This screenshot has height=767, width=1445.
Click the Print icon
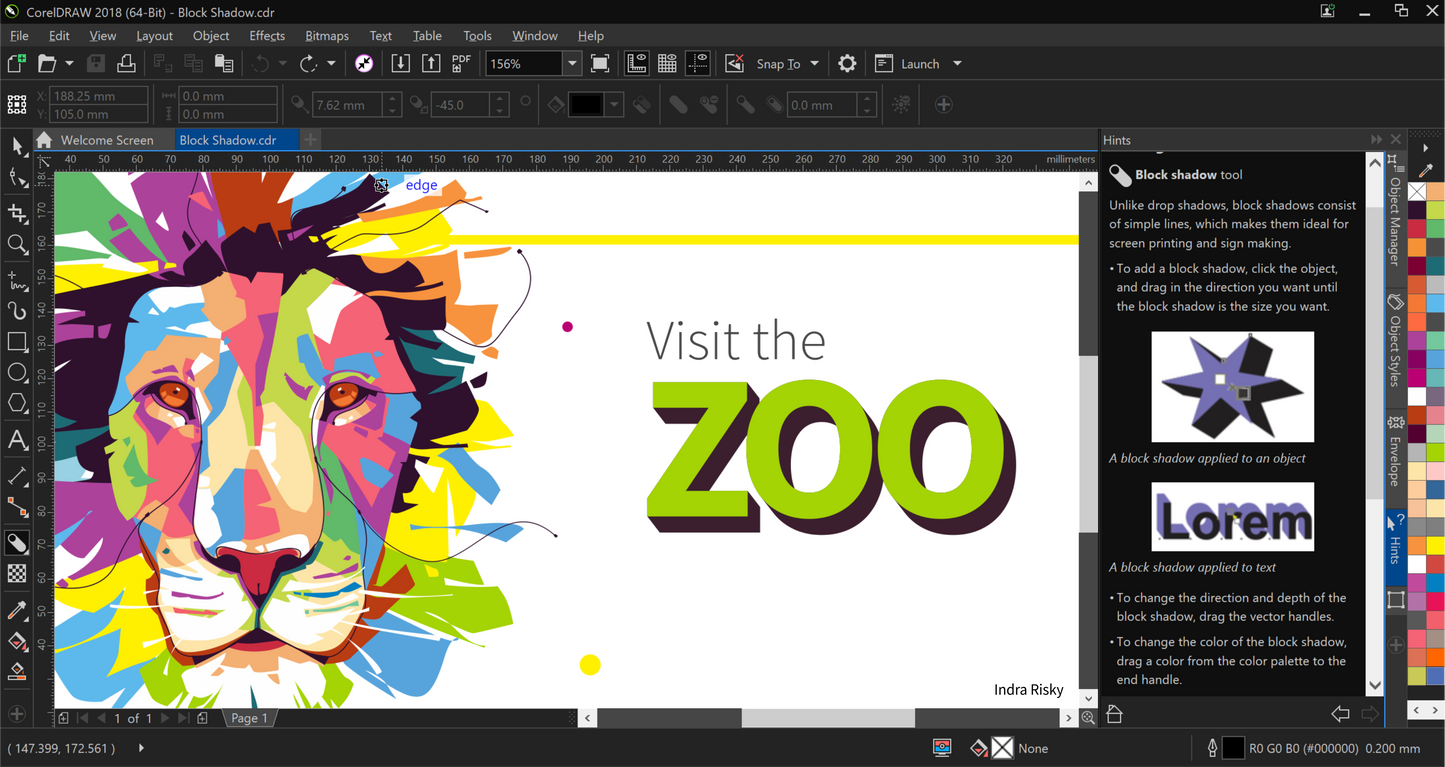pos(126,63)
